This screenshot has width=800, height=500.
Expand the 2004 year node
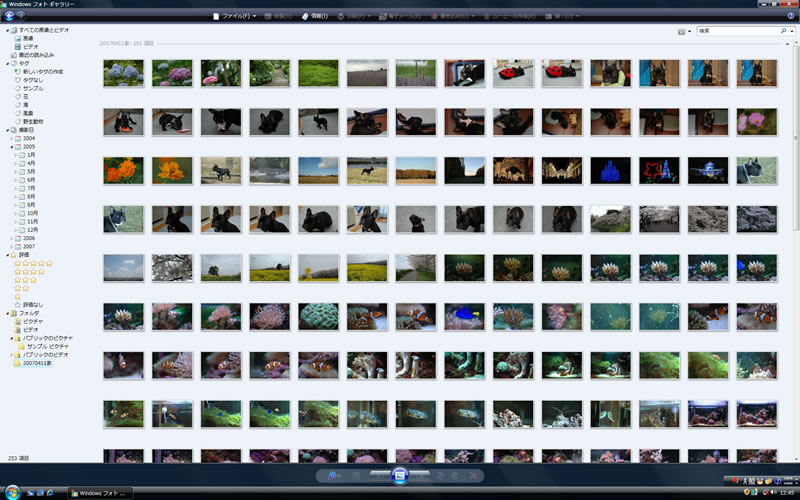pyautogui.click(x=11, y=138)
